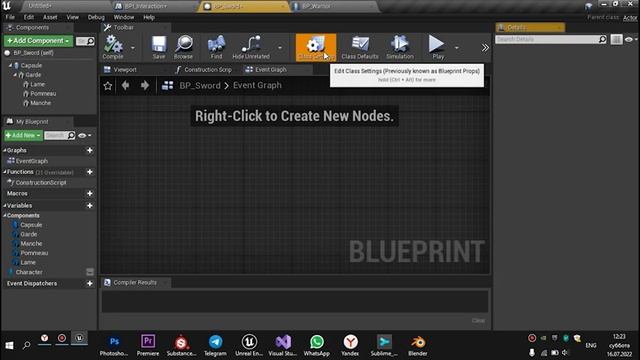Add a new variable with plus

90,206
